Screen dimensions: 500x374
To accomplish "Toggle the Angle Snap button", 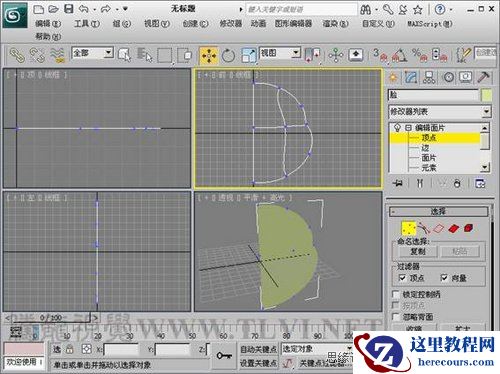I will click(x=399, y=55).
